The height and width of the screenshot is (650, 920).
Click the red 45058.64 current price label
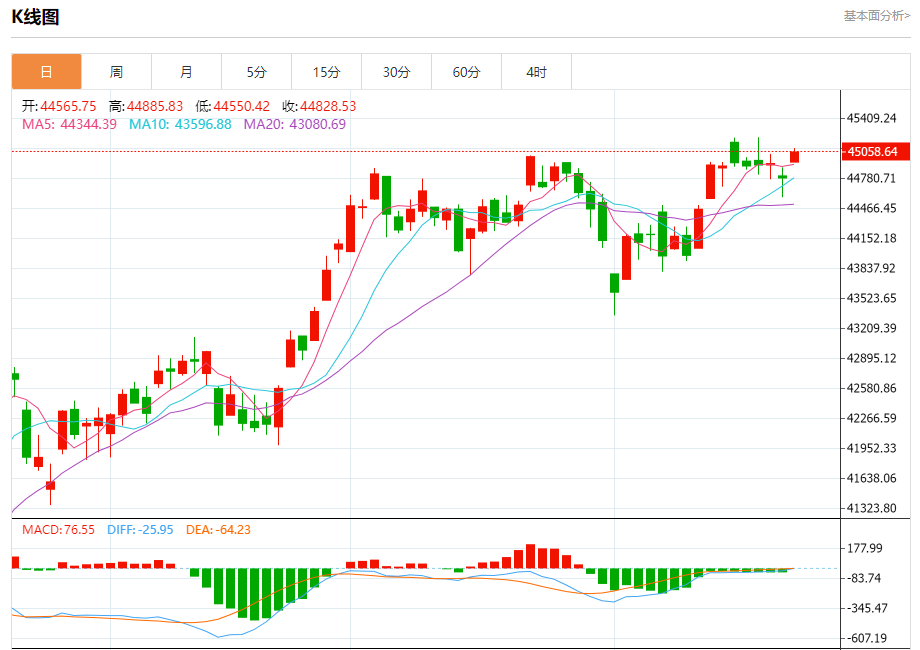[875, 151]
